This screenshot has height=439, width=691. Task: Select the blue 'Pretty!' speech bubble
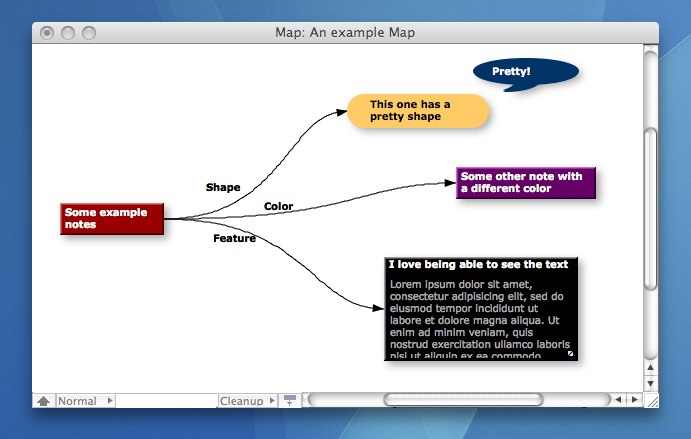[526, 72]
